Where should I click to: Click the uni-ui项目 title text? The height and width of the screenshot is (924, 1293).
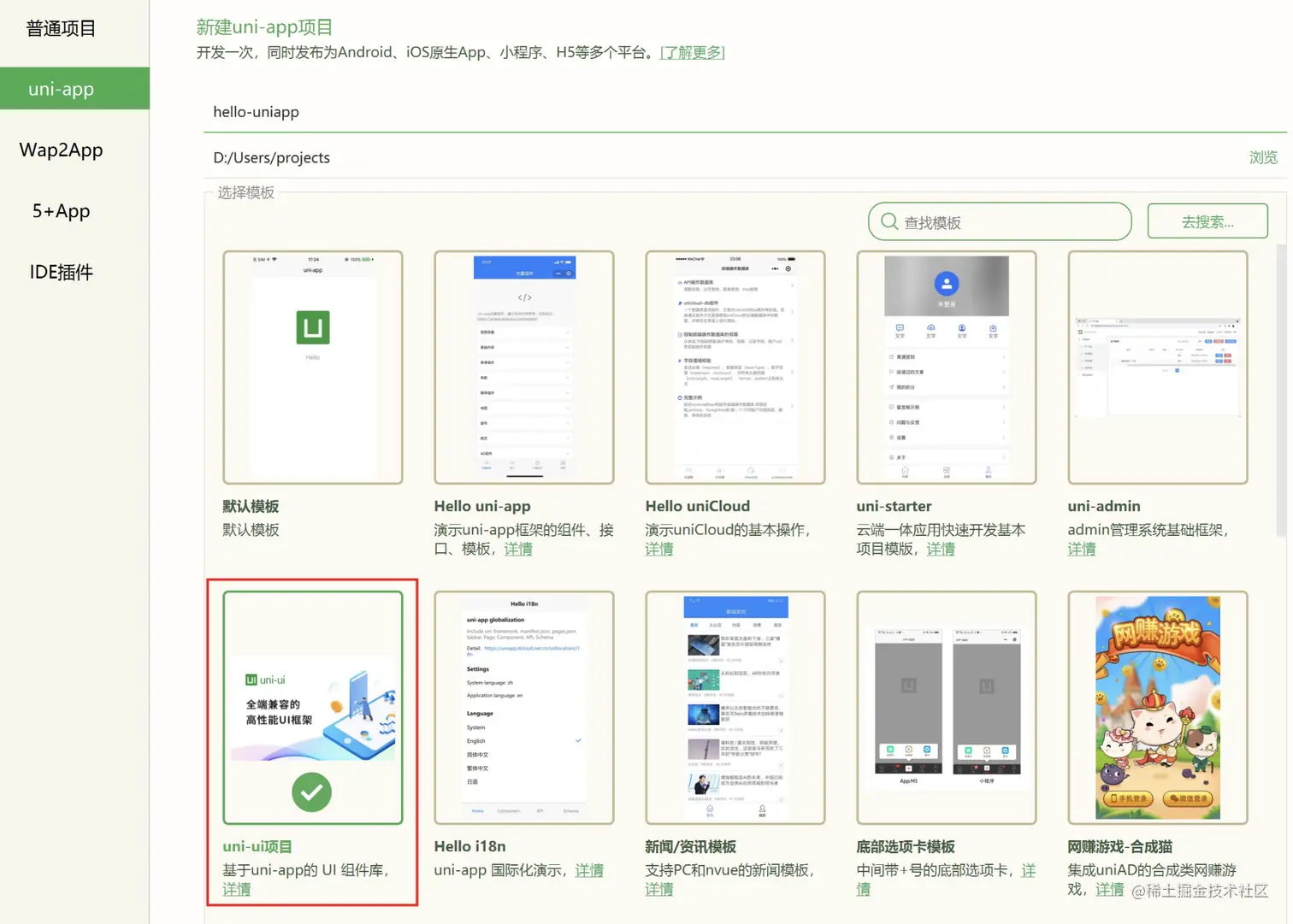[257, 846]
